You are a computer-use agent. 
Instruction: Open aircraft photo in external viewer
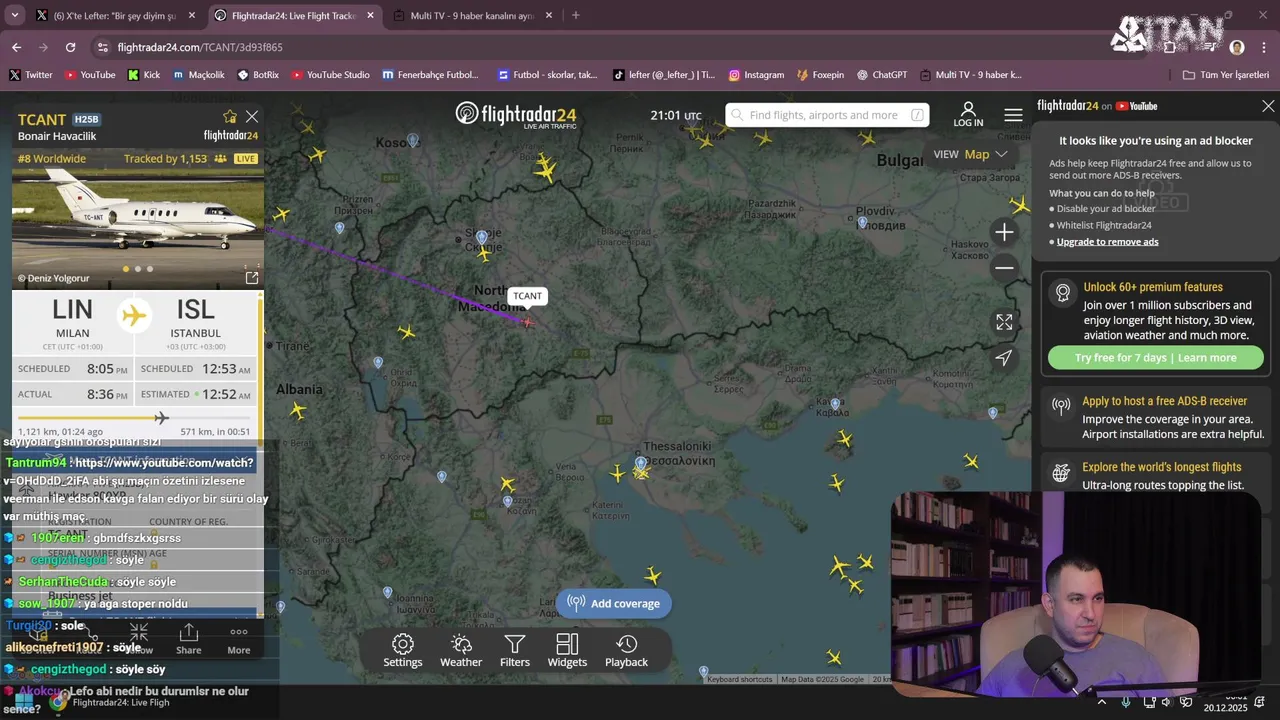[x=252, y=278]
